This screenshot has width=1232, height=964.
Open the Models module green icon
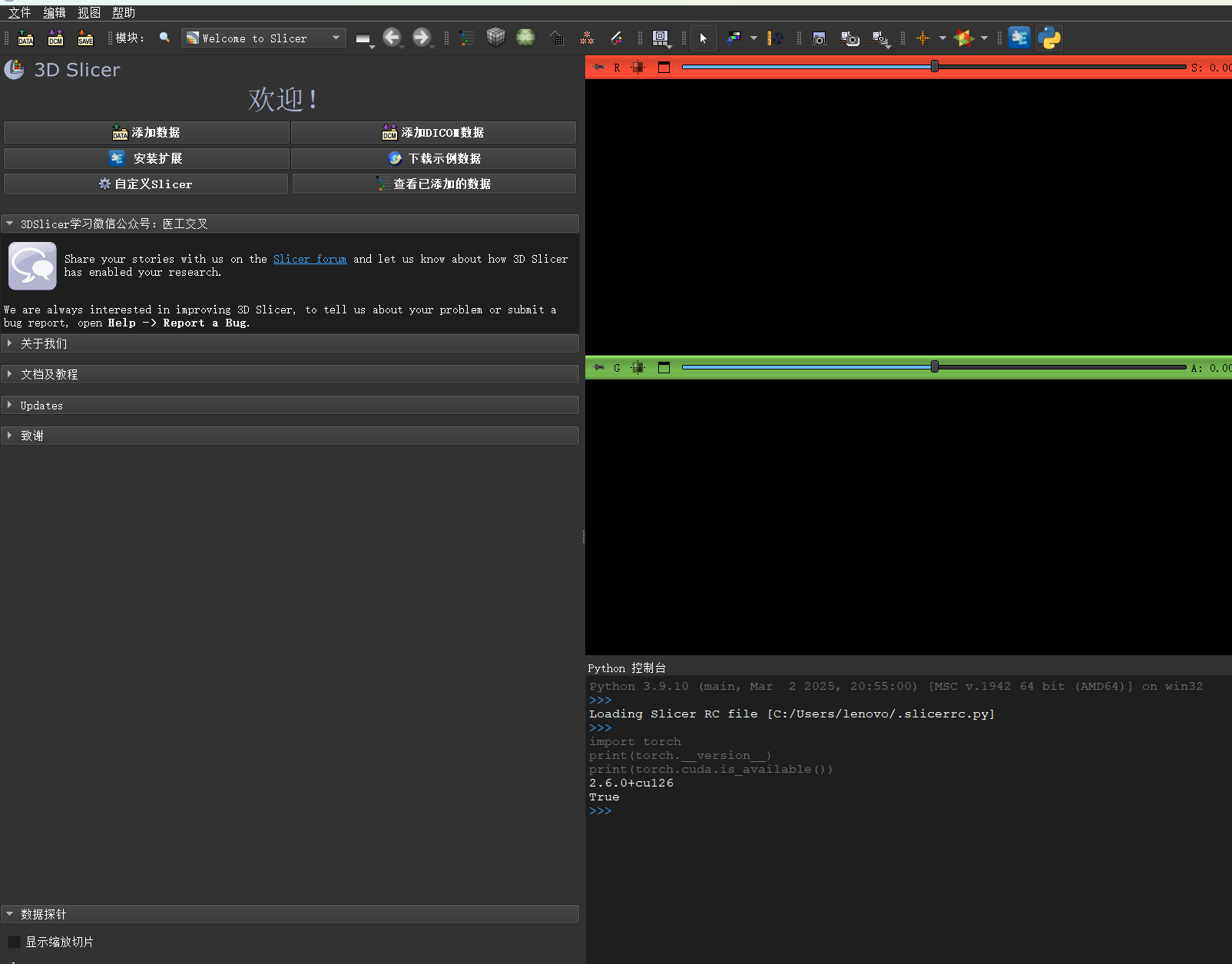[x=525, y=37]
